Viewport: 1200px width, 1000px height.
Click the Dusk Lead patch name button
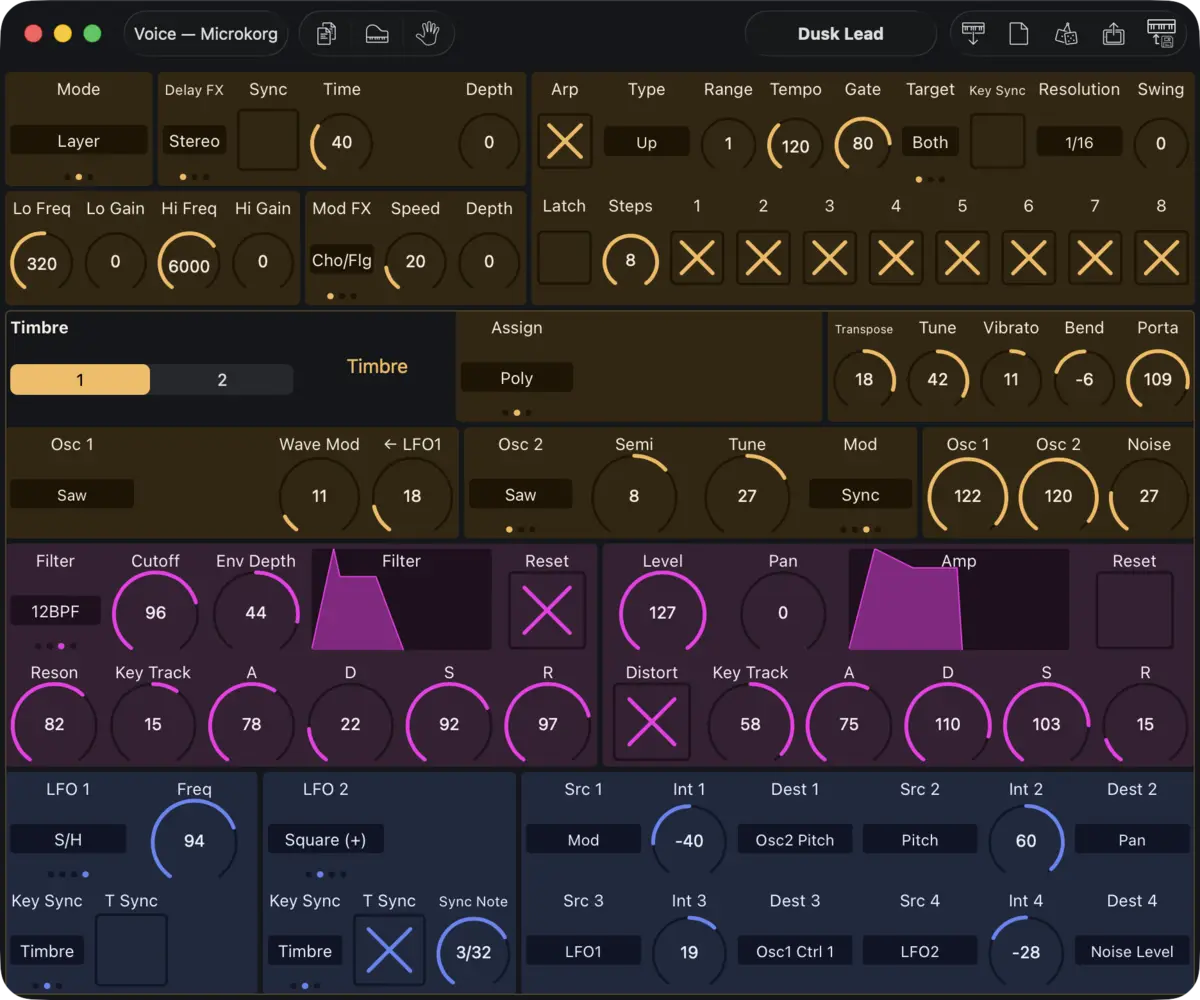tap(840, 34)
